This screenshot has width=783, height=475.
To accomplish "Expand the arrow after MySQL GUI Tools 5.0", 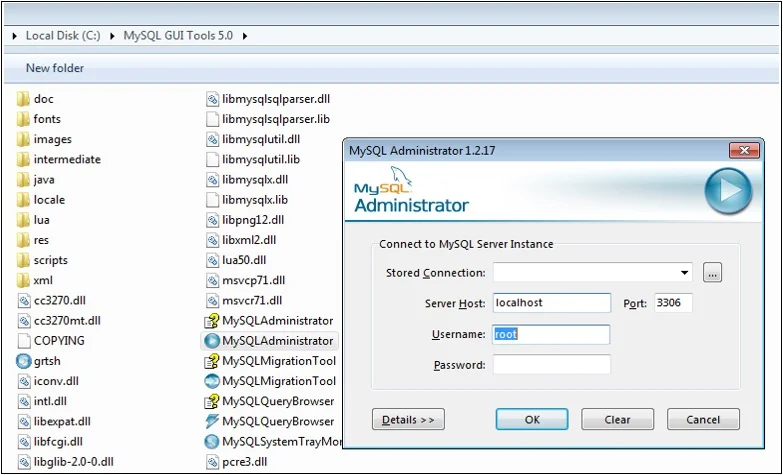I will [x=245, y=36].
